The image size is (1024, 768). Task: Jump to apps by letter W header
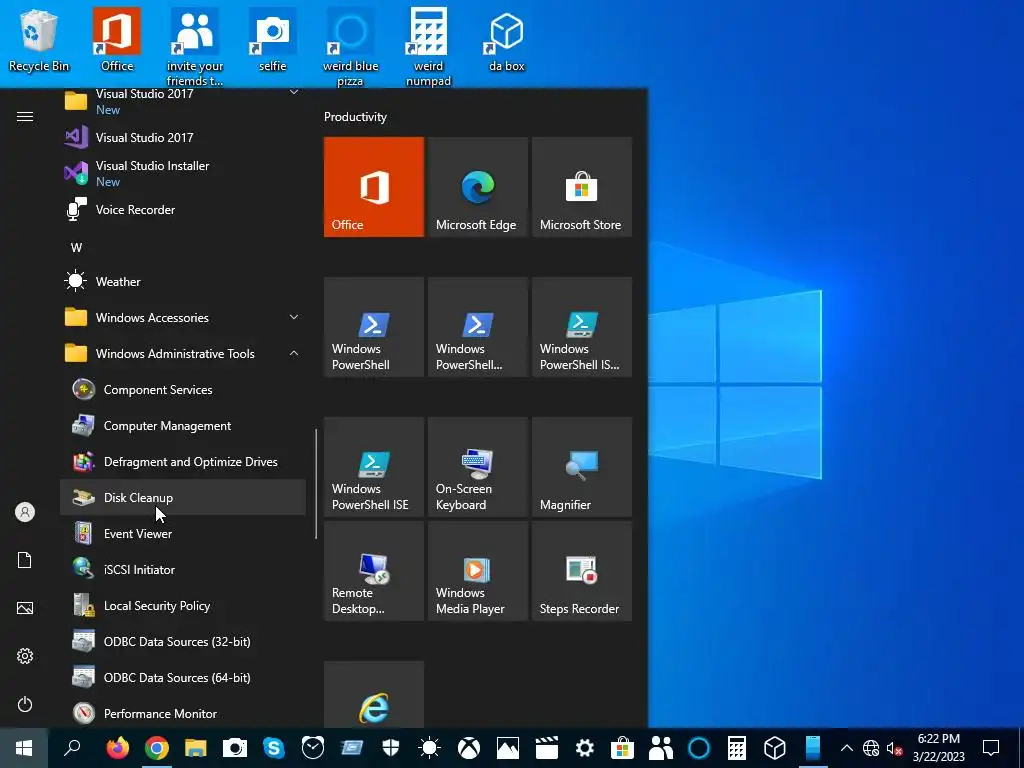point(76,248)
